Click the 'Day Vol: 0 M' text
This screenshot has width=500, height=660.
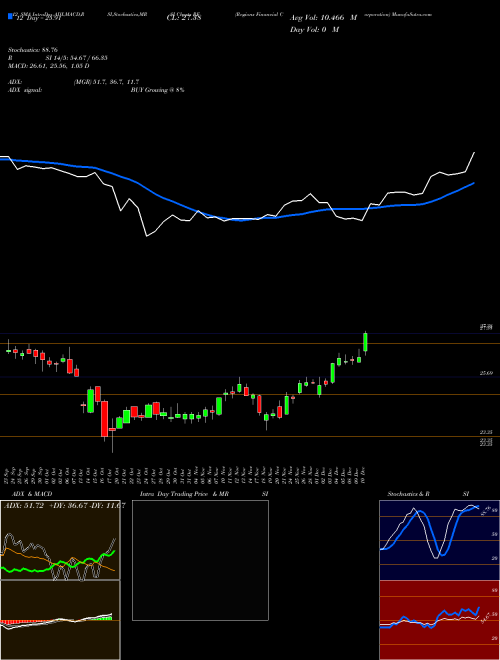[314, 30]
